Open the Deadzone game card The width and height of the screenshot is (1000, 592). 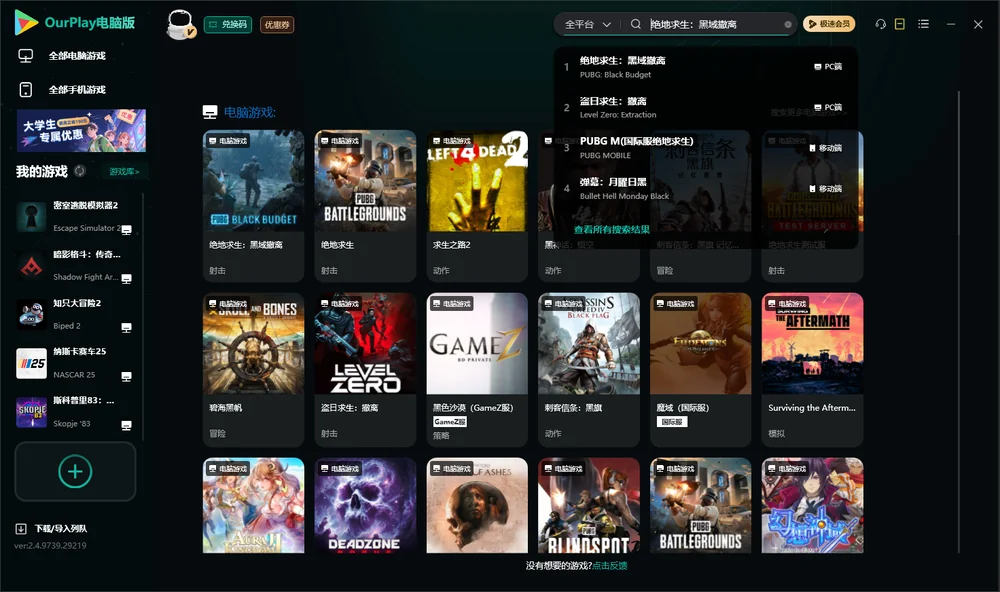[x=365, y=505]
